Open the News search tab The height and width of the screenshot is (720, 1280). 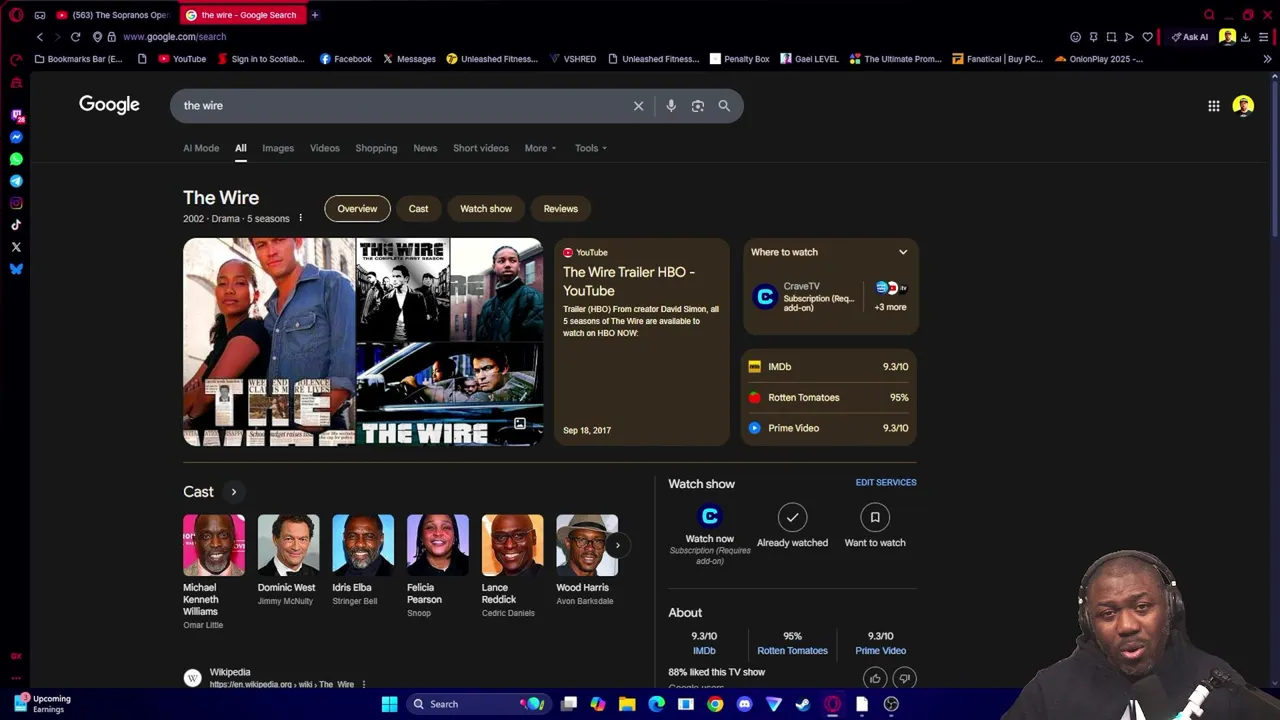(x=425, y=148)
